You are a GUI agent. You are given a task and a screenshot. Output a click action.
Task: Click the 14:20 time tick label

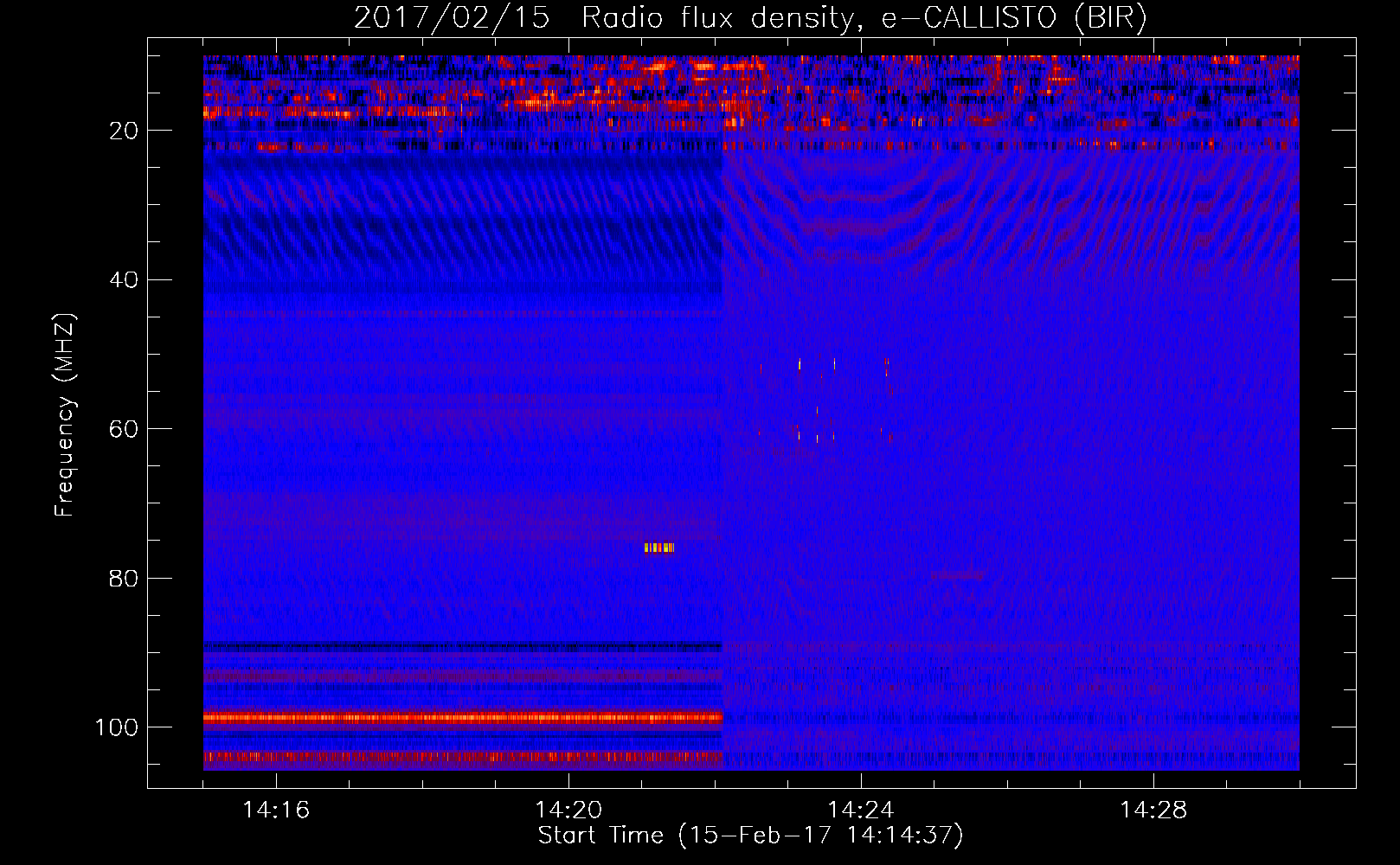click(568, 811)
